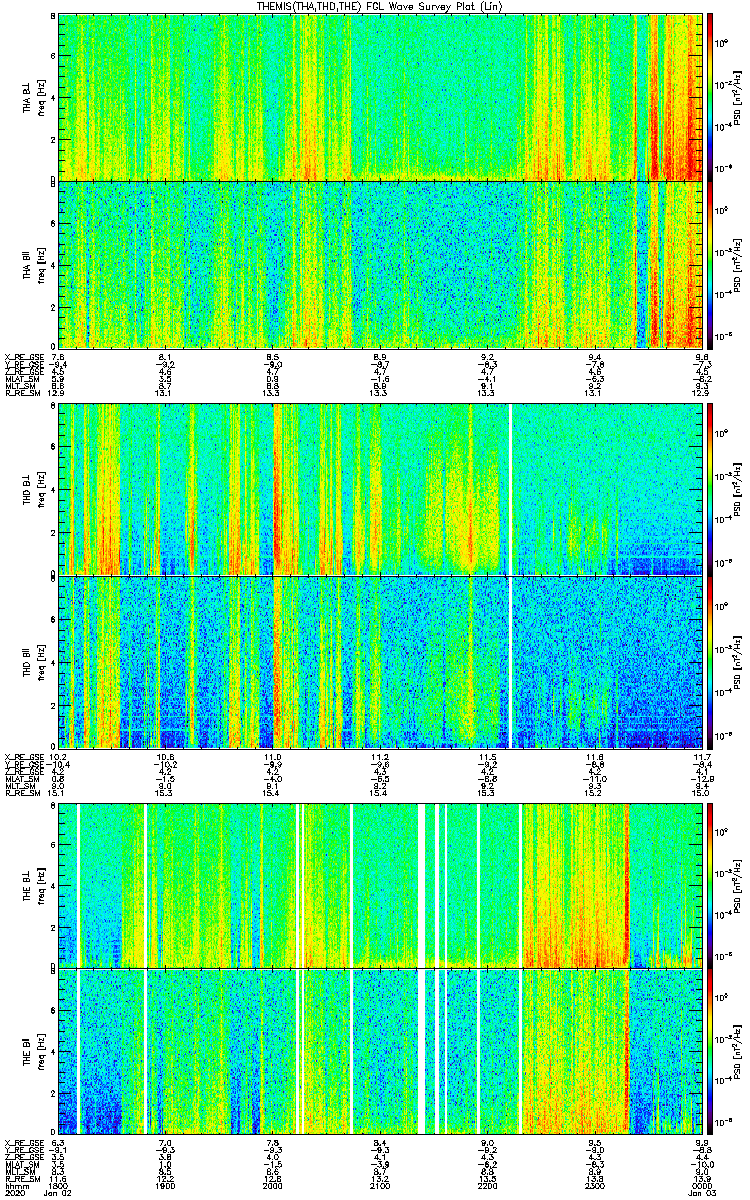Click the 2200 time tick label
The height and width of the screenshot is (1200, 750).
(x=488, y=1186)
